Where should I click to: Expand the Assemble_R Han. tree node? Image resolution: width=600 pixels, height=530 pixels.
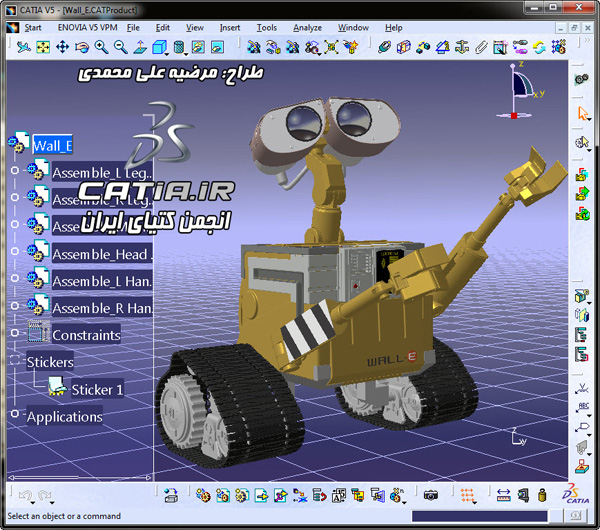[x=15, y=305]
